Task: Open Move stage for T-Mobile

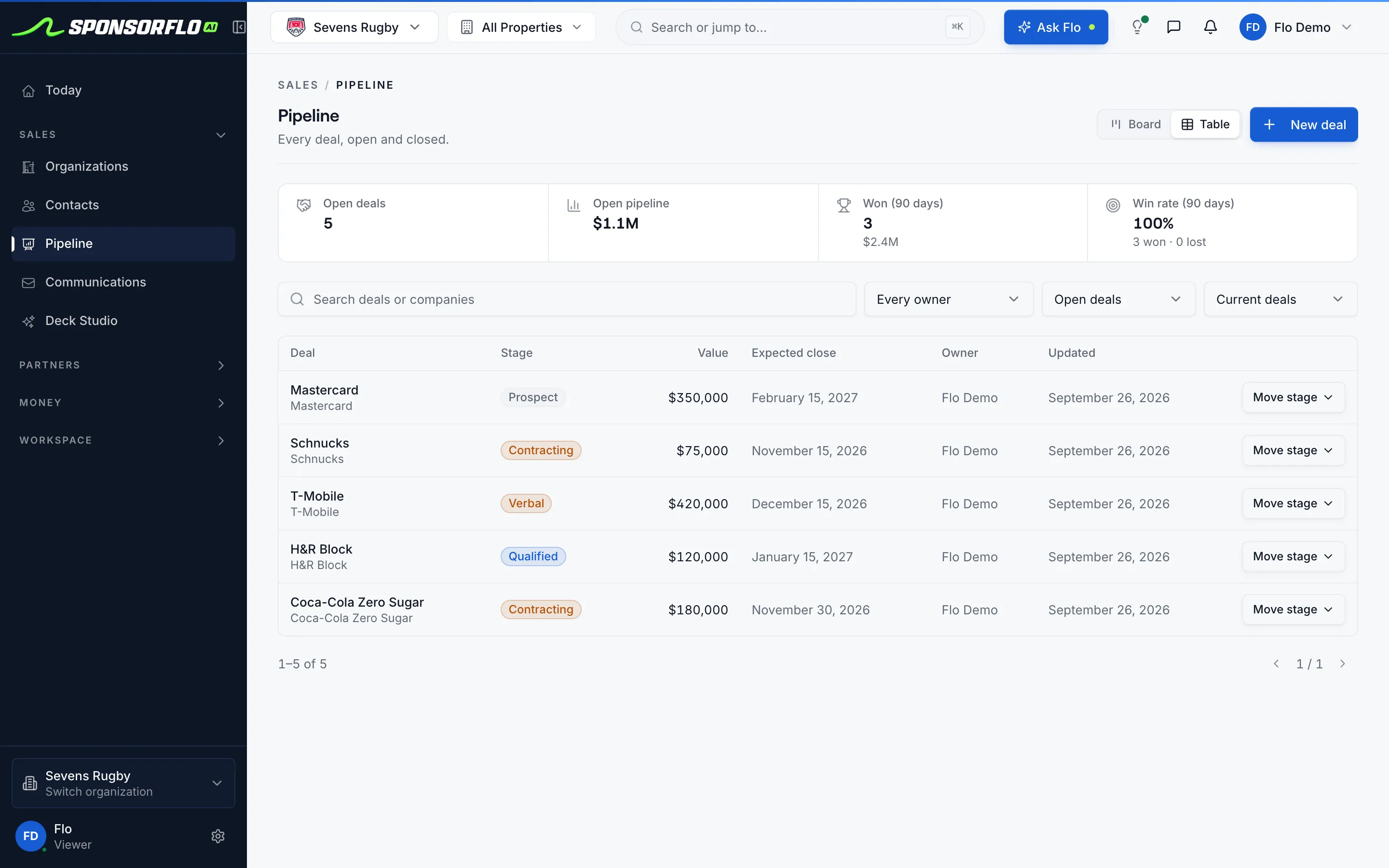Action: click(1293, 503)
